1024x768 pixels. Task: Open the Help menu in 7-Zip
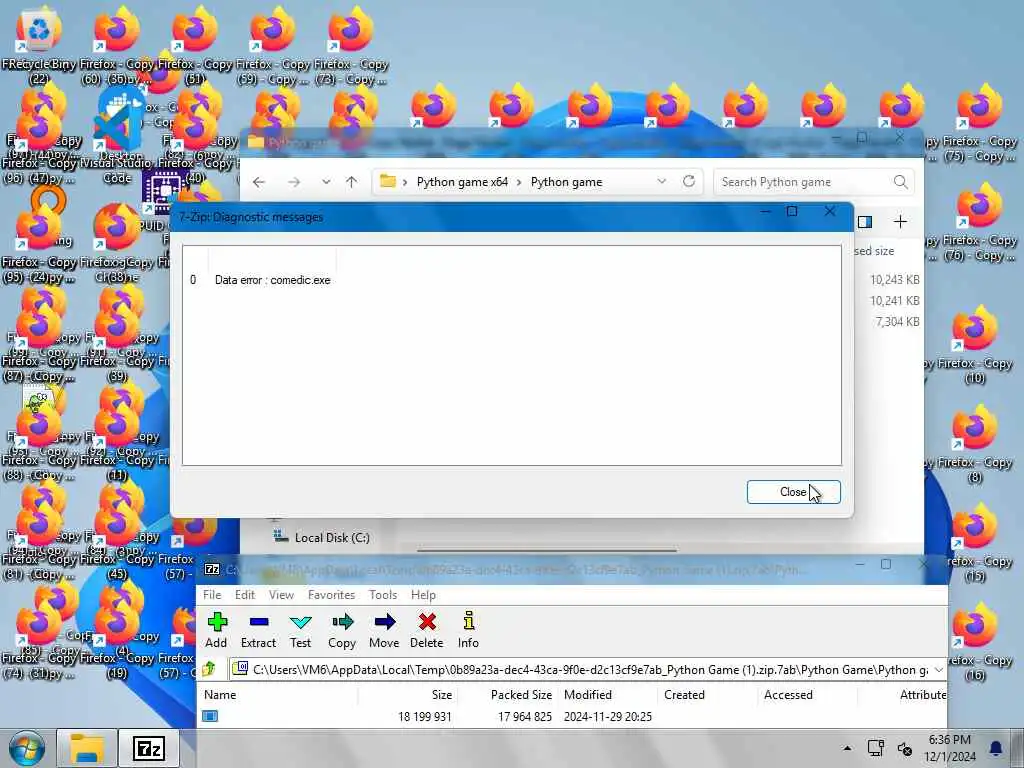[423, 595]
